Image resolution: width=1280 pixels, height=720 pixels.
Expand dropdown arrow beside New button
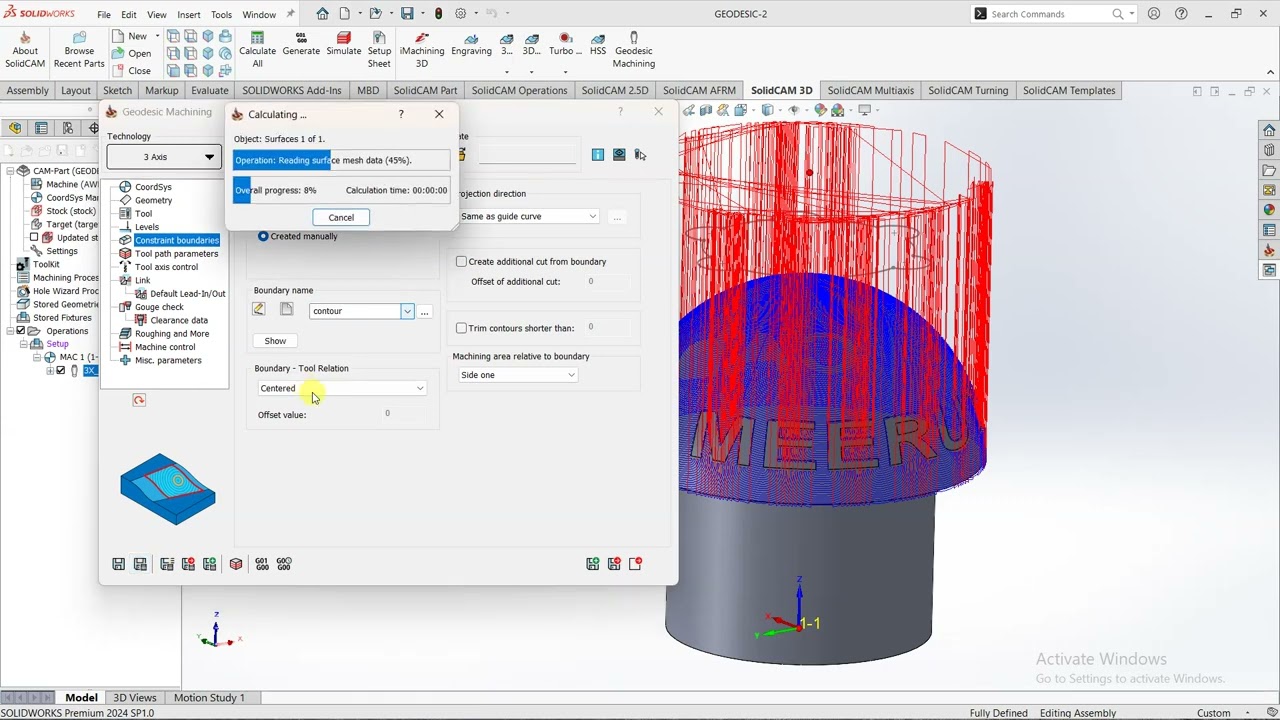click(x=157, y=36)
